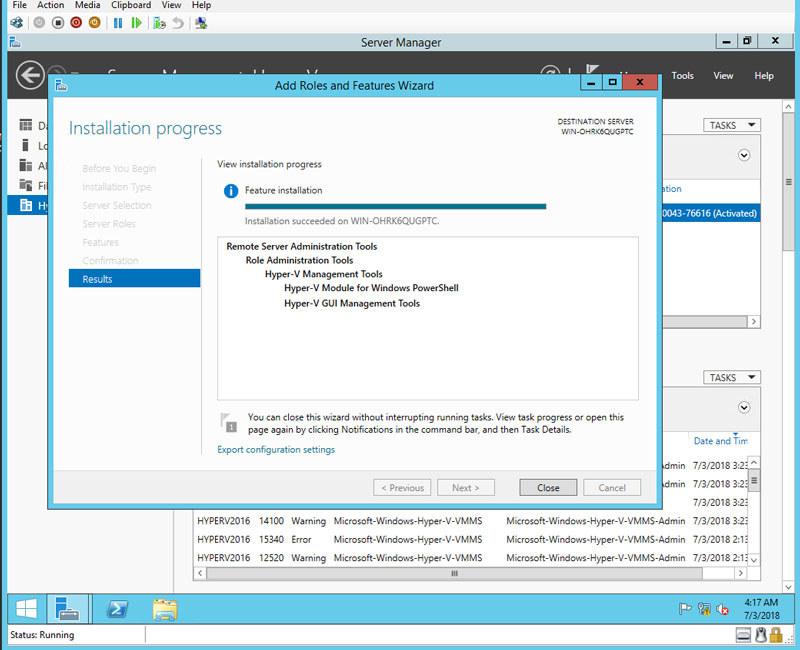Open Server Manager Tools menu
800x650 pixels.
point(682,76)
